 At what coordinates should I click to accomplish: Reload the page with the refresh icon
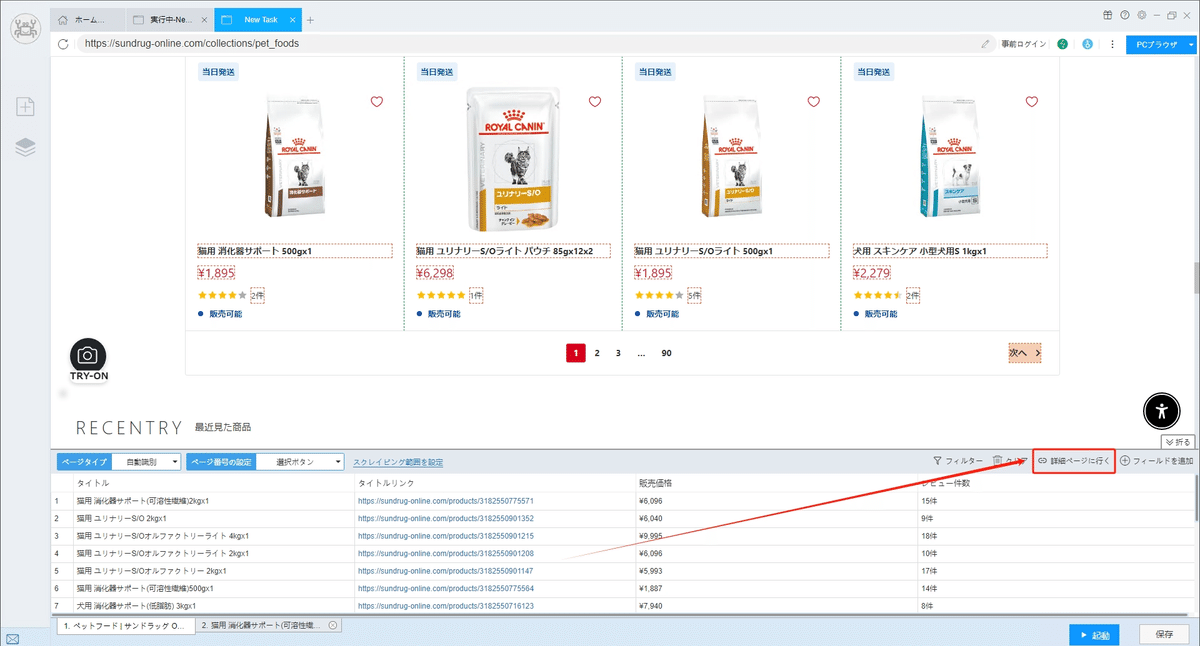pyautogui.click(x=64, y=44)
